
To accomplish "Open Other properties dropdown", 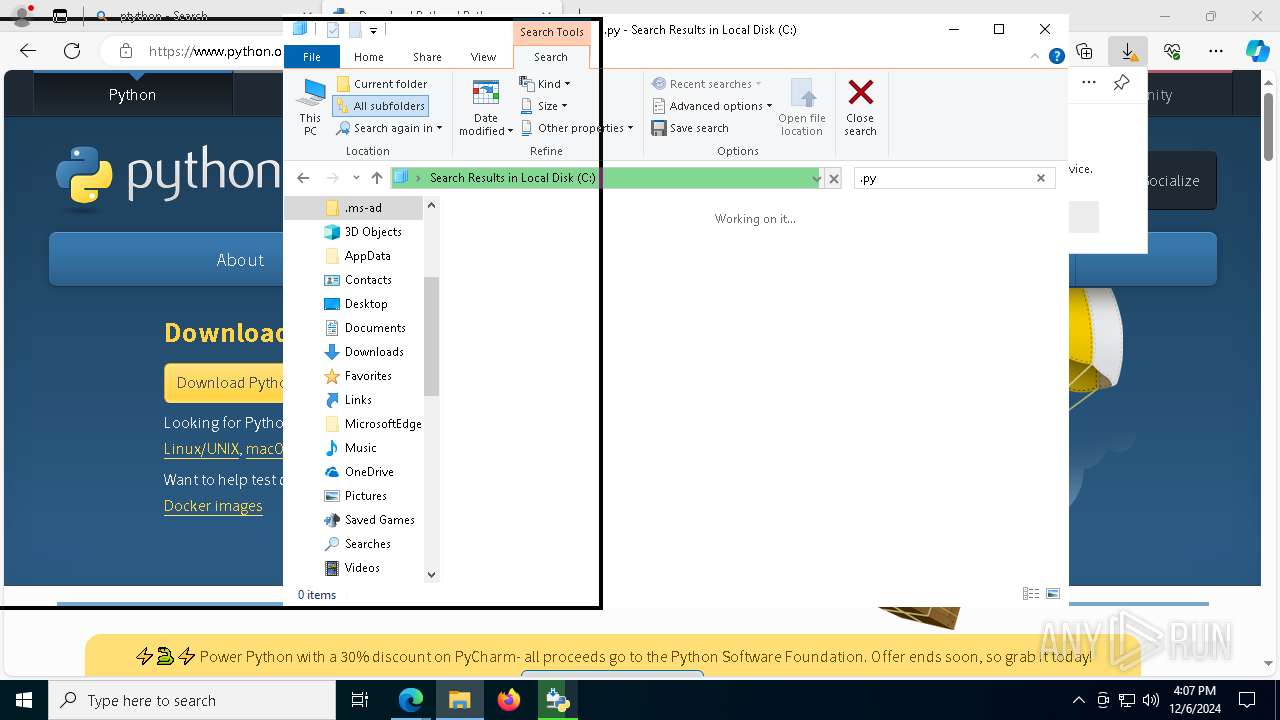I will pos(577,128).
